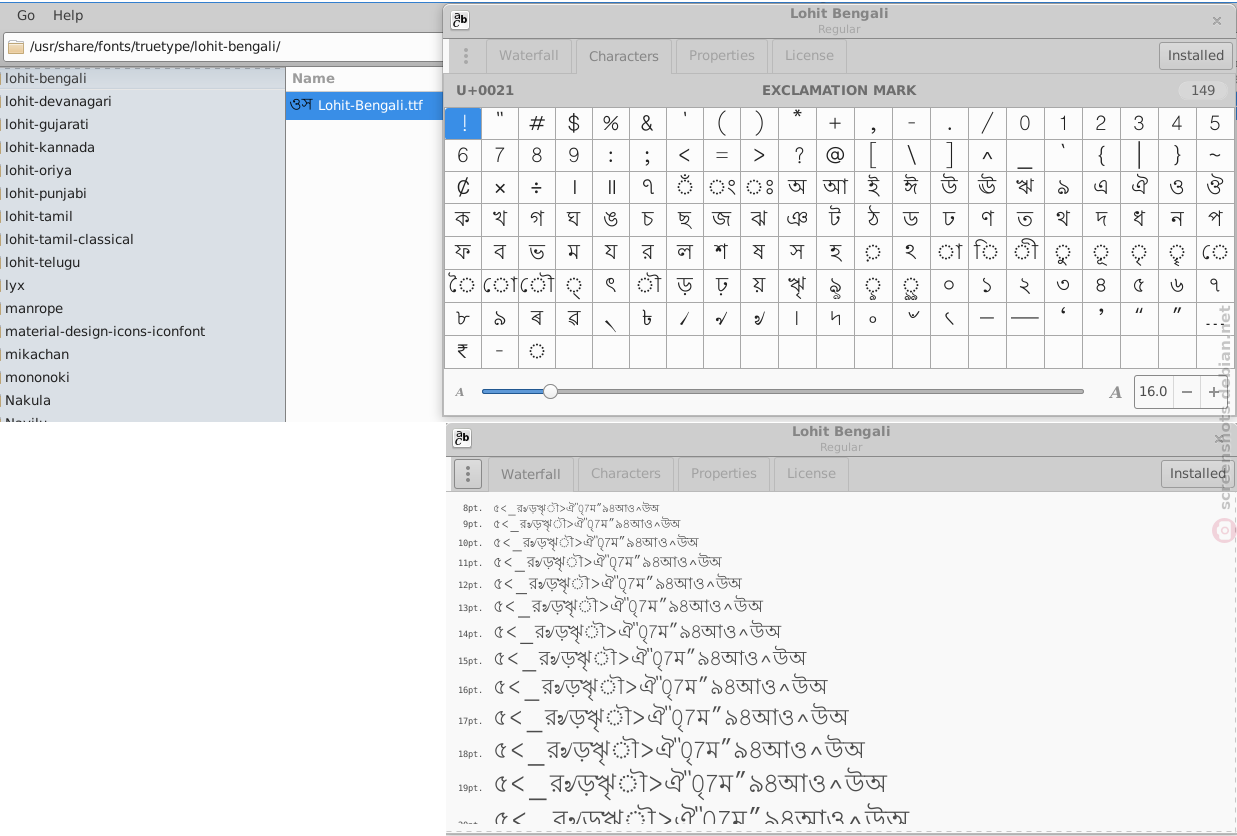Select the percent % character cell

click(x=611, y=123)
